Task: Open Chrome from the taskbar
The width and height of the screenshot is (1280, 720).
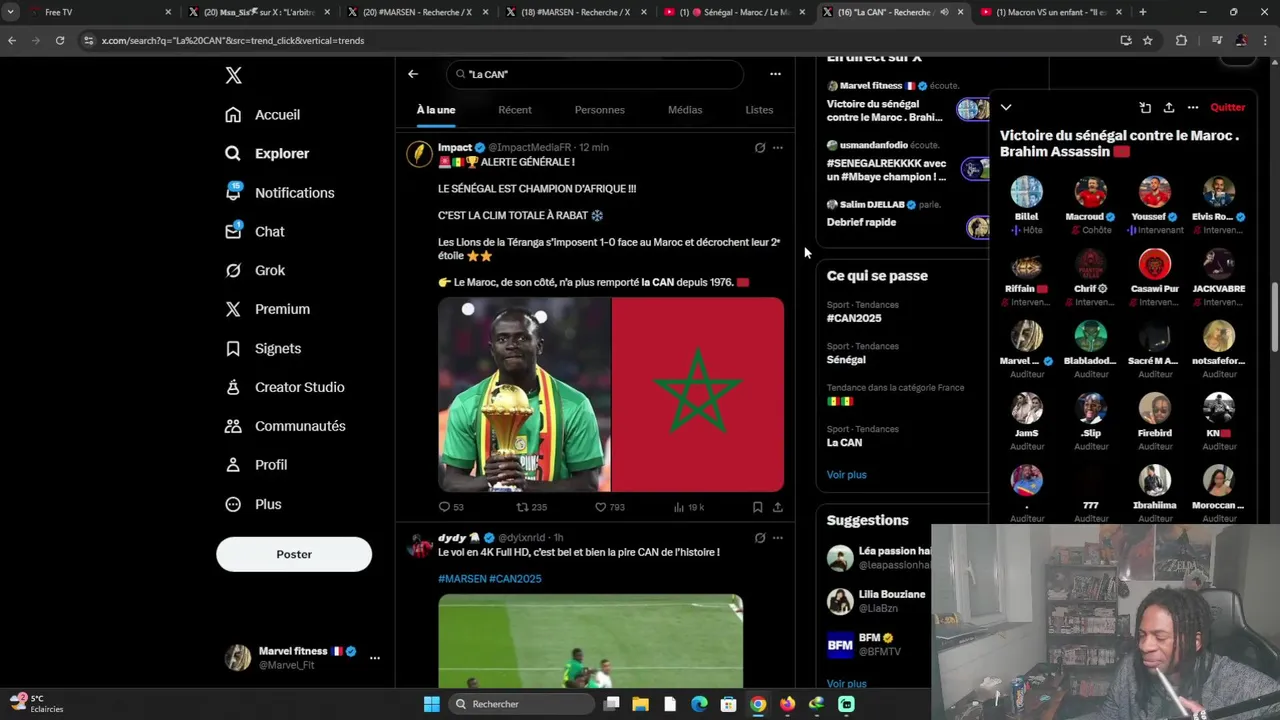Action: (758, 704)
